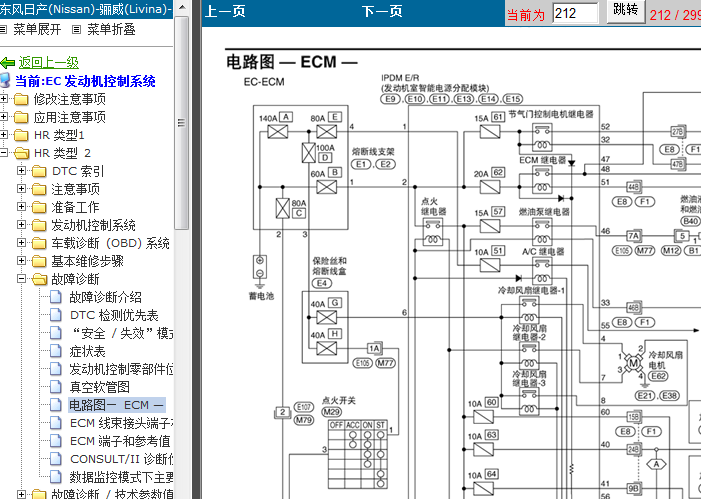The width and height of the screenshot is (701, 499).
Task: Click the sidebar scrollbar up arrow
Action: (181, 7)
